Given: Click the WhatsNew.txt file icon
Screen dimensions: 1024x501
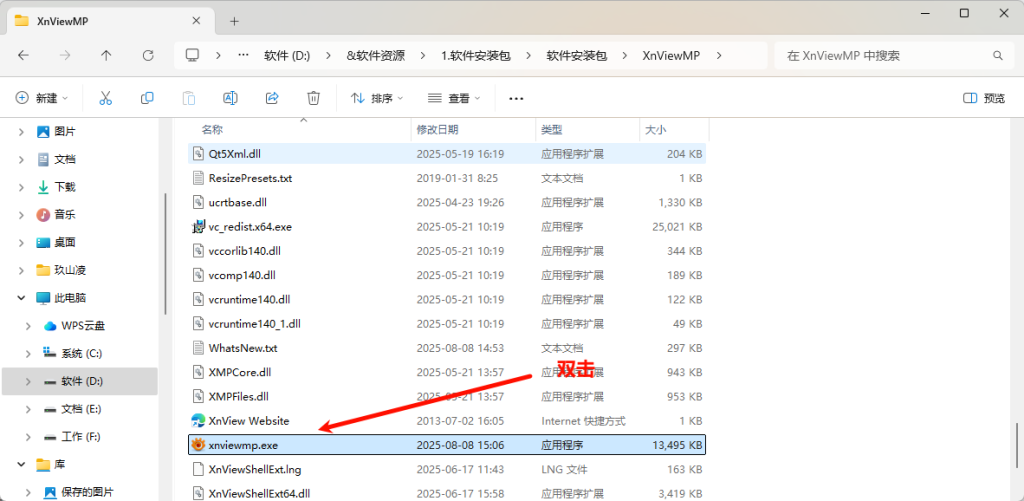Looking at the screenshot, I should click(x=199, y=348).
